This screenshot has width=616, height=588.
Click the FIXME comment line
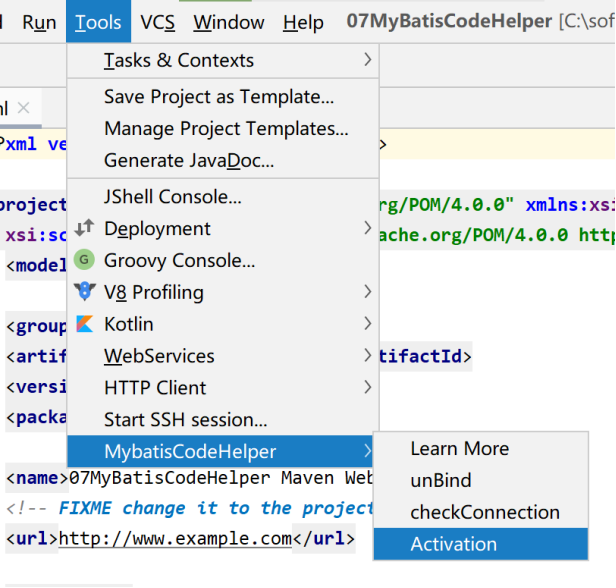click(189, 508)
